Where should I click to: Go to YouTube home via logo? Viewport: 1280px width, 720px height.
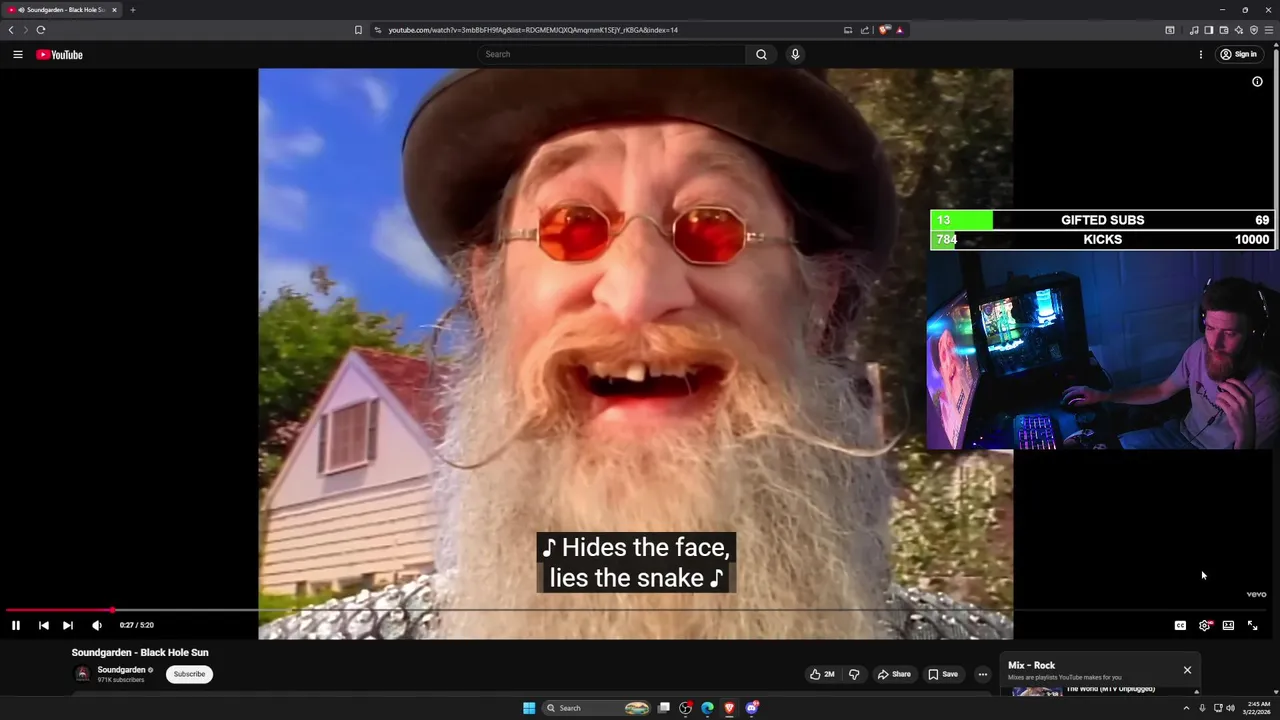tap(60, 54)
